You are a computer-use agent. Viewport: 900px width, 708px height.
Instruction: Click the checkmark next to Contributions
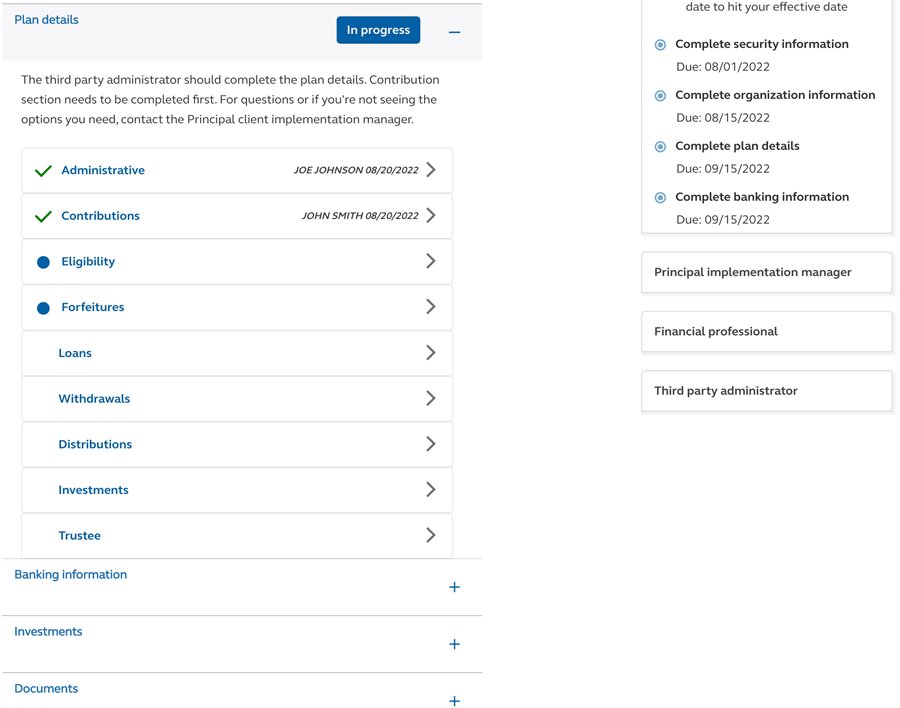coord(43,215)
